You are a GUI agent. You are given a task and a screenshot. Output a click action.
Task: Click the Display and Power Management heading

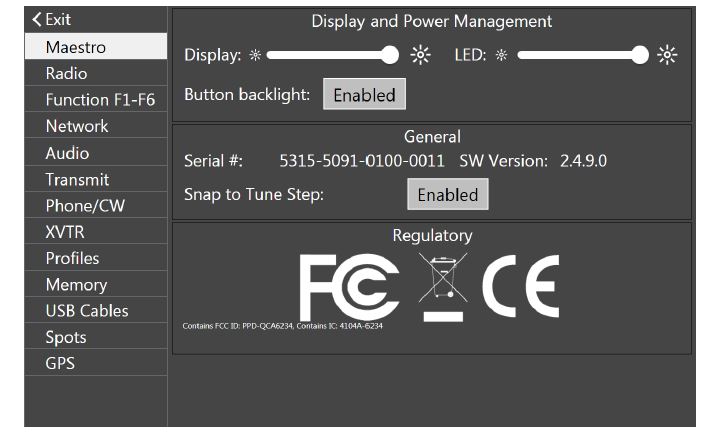point(432,21)
